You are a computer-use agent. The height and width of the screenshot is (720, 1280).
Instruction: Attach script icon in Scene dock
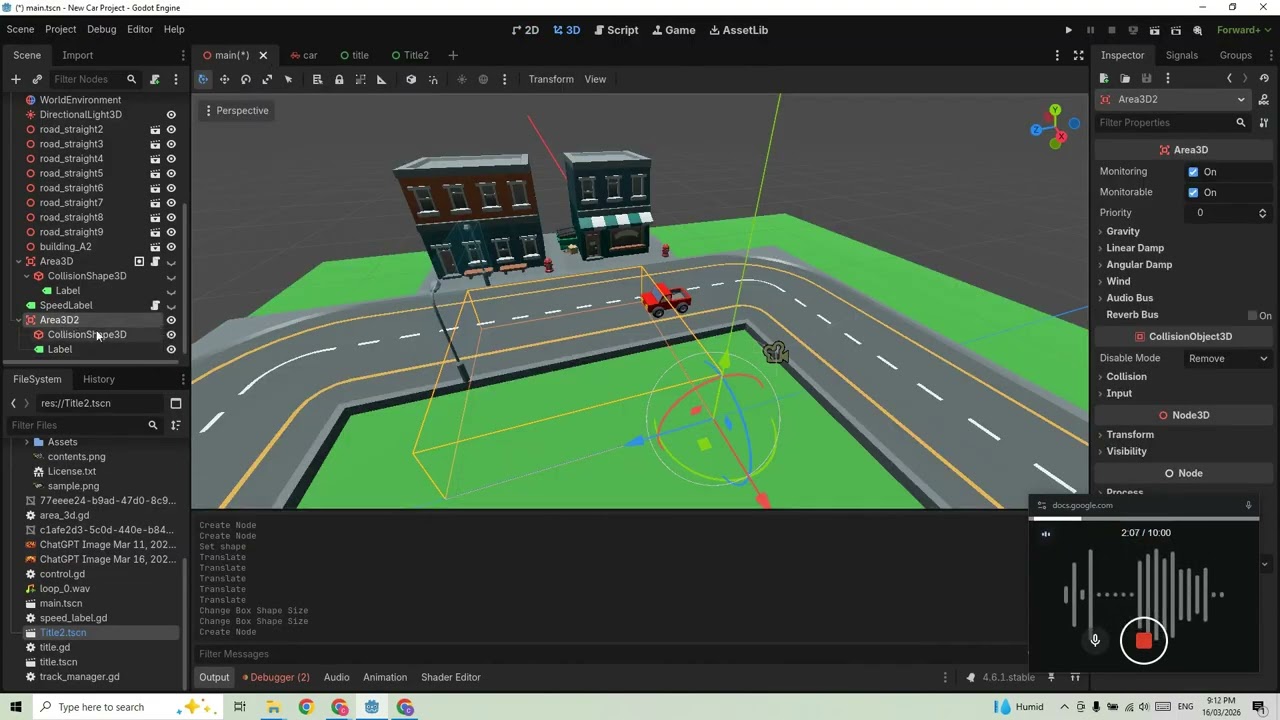click(x=154, y=79)
